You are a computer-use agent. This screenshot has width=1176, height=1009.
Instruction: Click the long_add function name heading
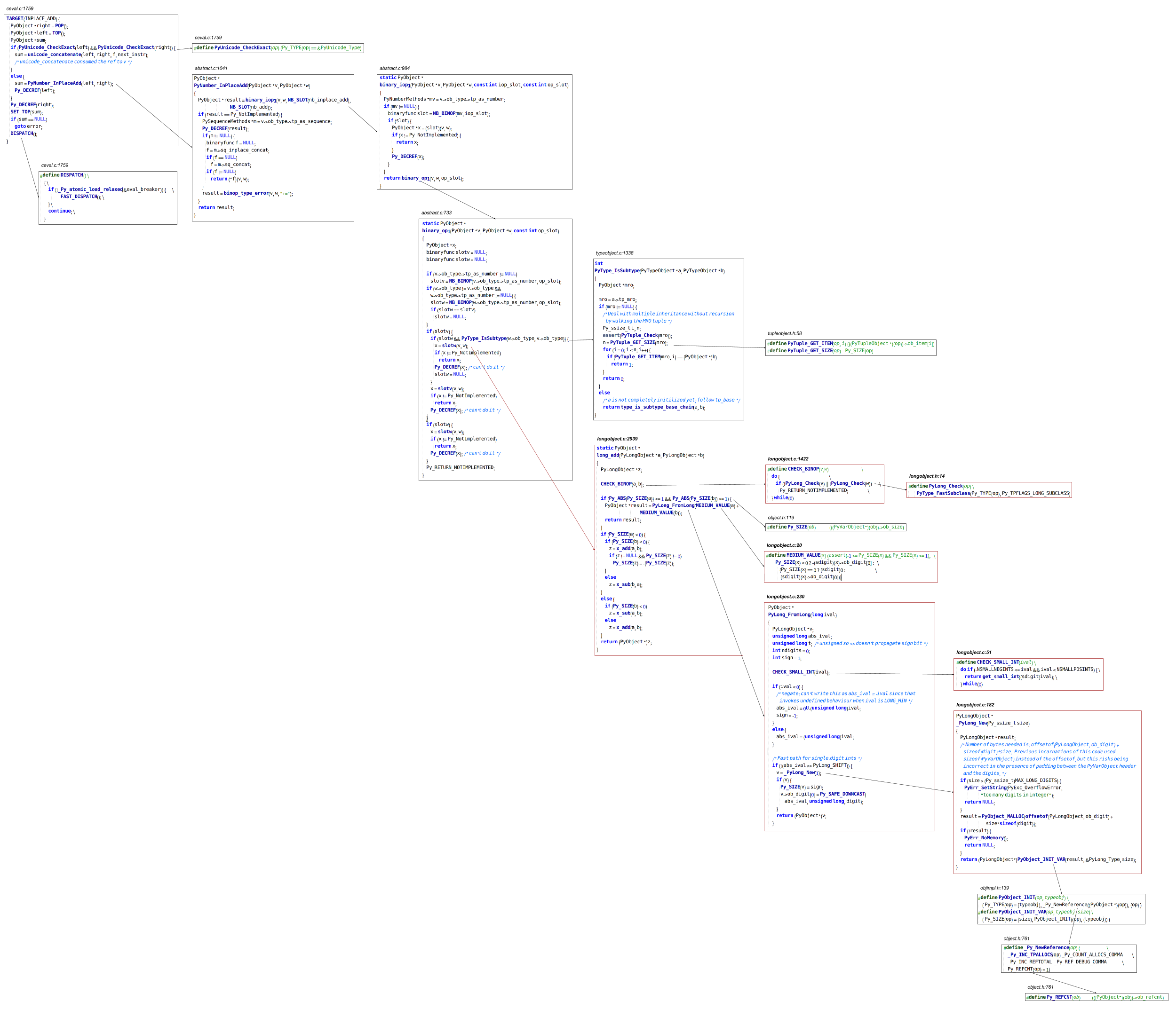[x=607, y=455]
